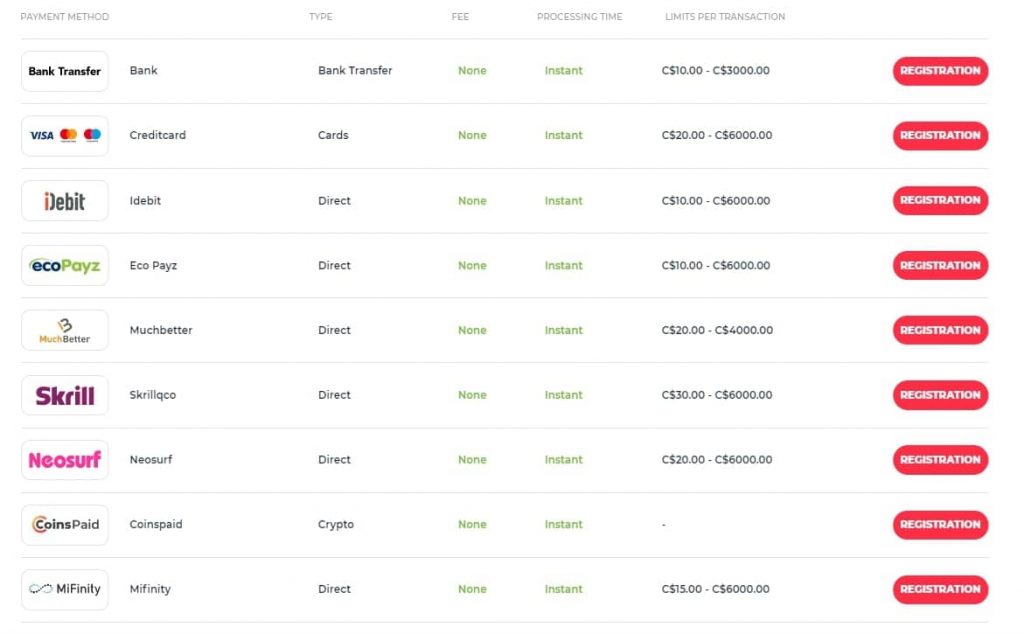Click the Payment Method column header

tap(65, 17)
